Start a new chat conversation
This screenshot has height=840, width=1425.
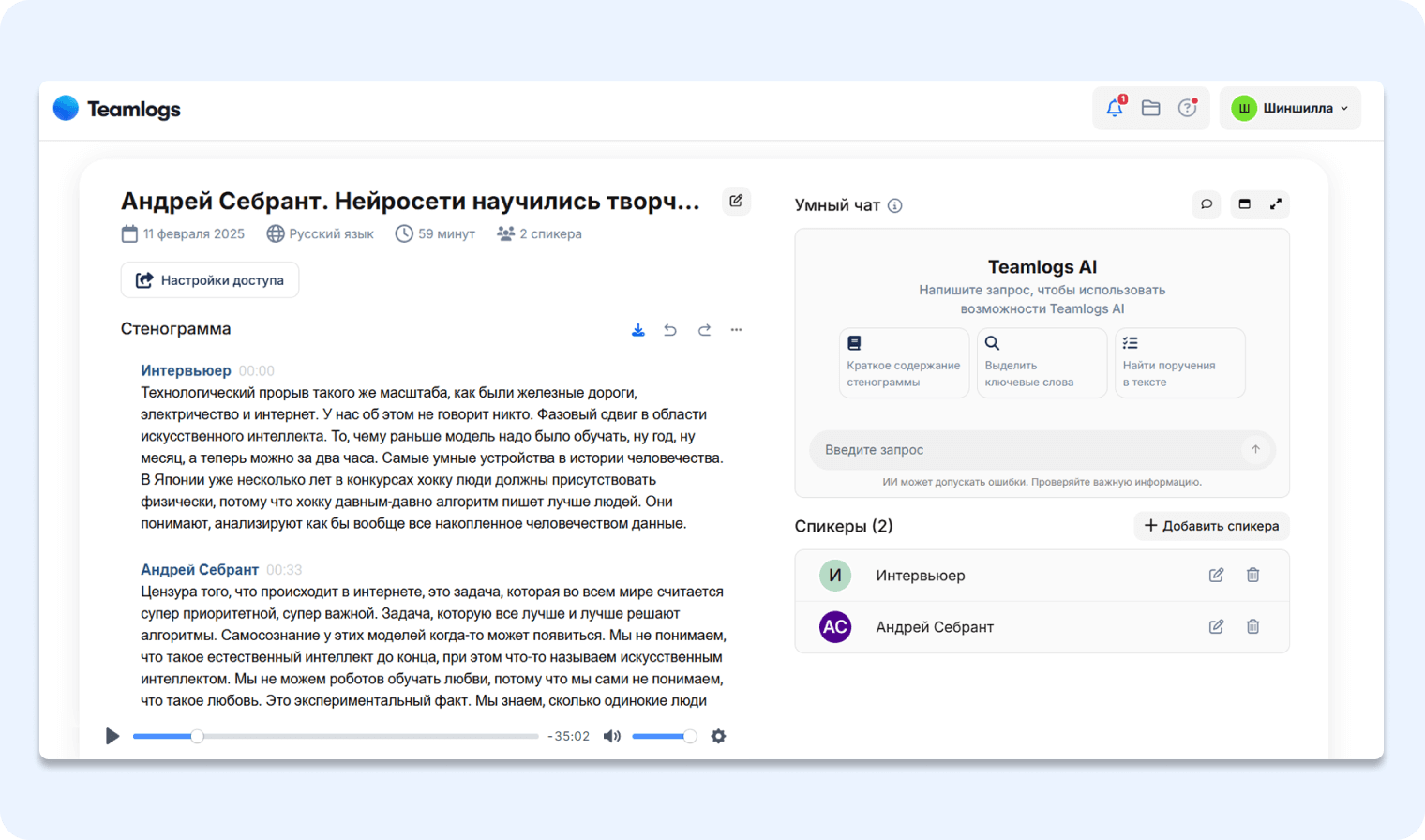1207,204
